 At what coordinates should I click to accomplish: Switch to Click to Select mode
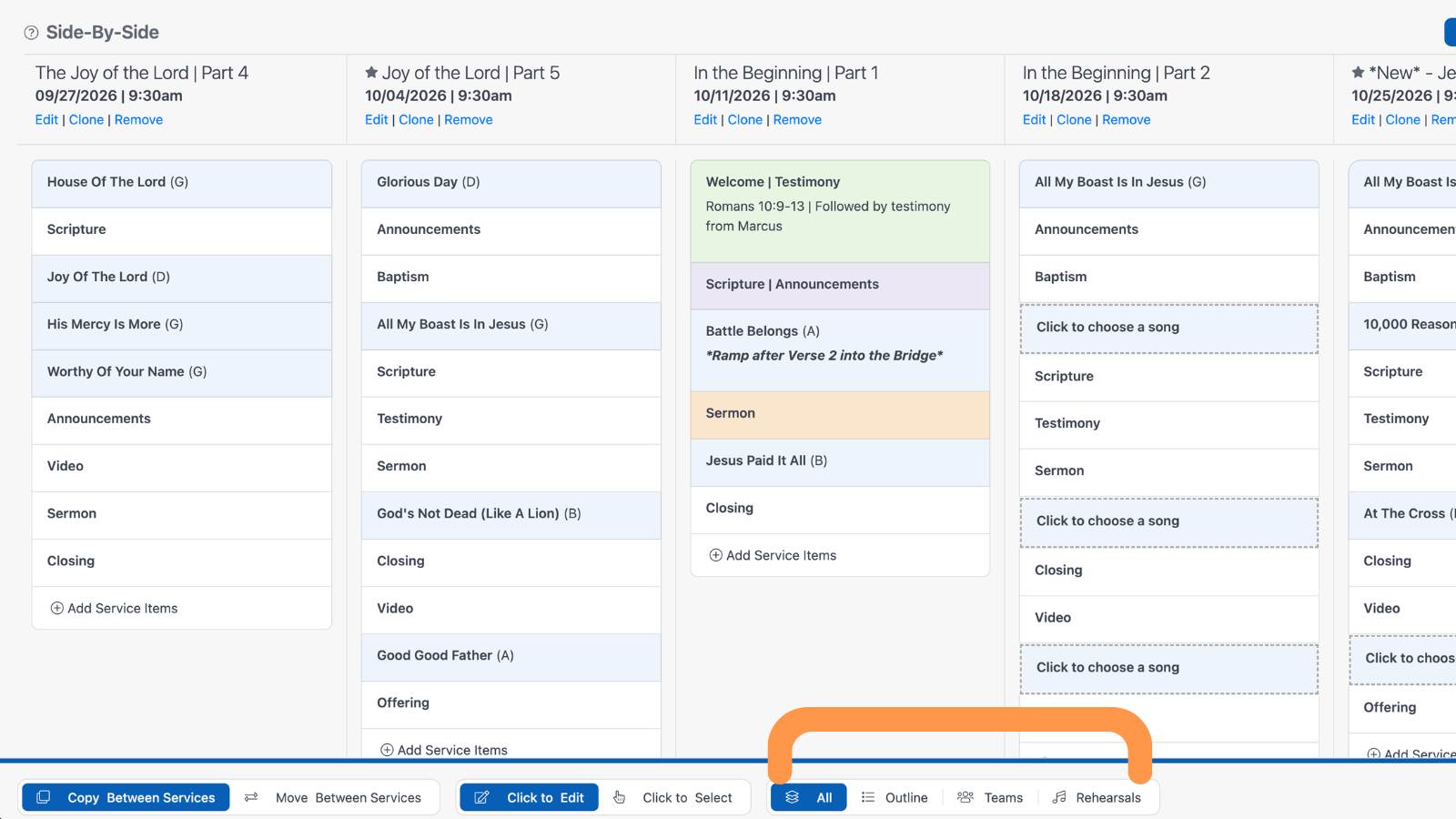pyautogui.click(x=673, y=797)
